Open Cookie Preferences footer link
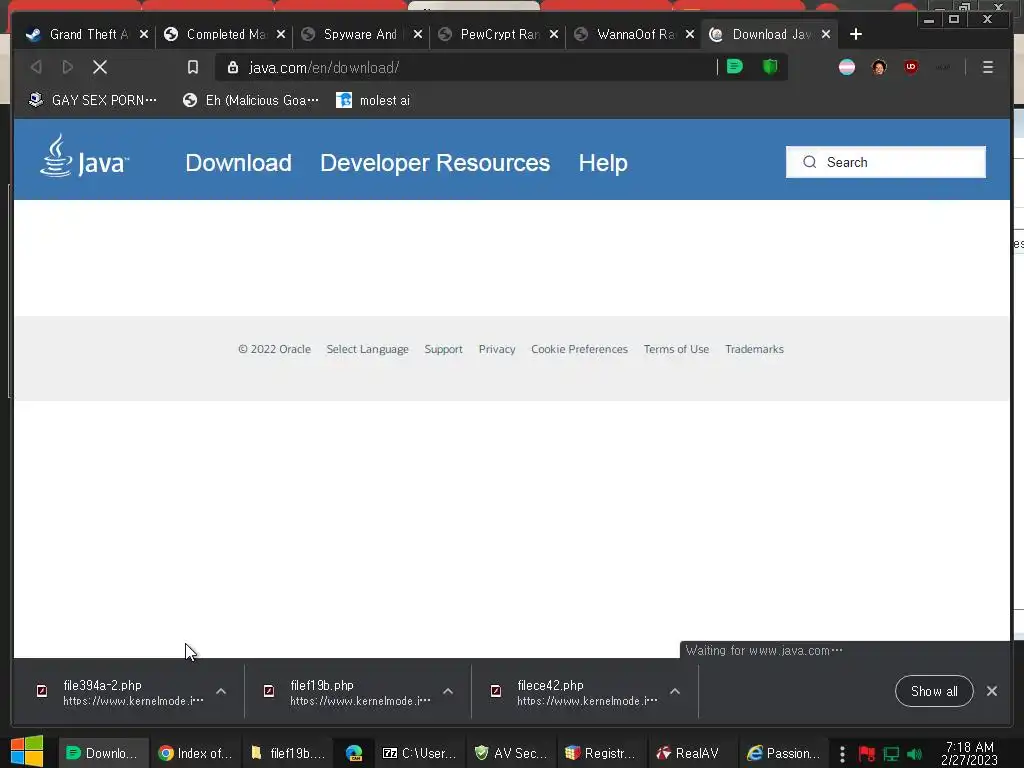 (x=579, y=349)
